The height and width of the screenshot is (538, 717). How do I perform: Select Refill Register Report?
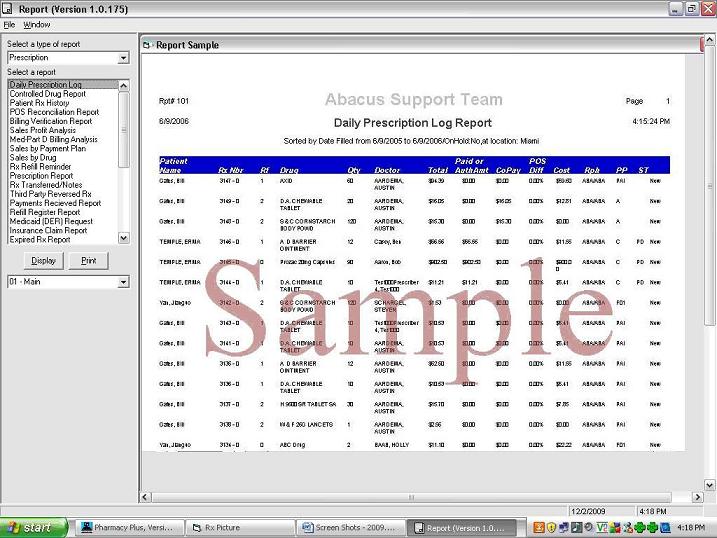point(45,212)
